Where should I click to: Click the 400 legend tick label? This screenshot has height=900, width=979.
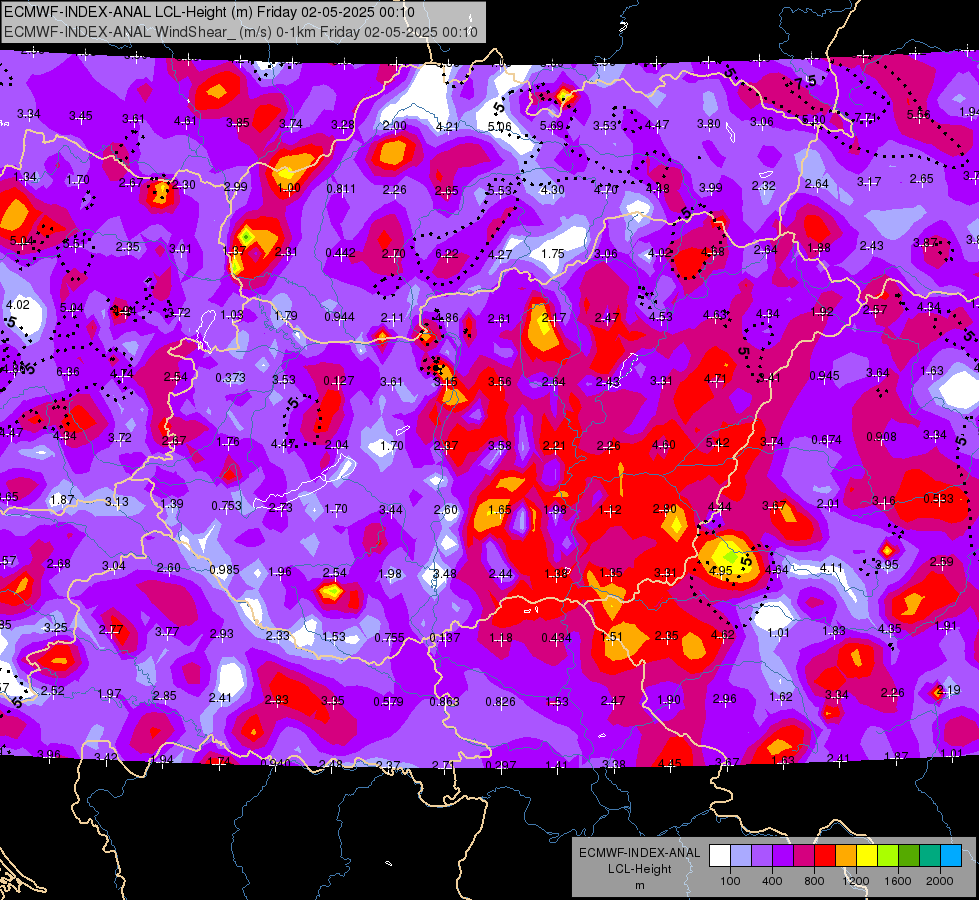coord(772,881)
